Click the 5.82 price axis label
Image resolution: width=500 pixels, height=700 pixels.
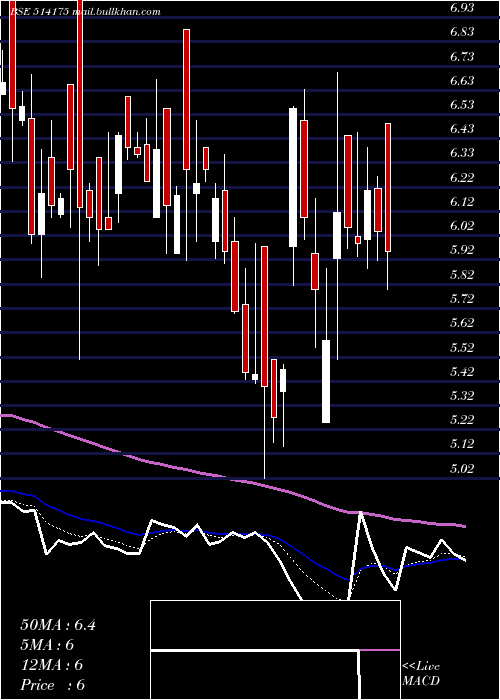462,275
